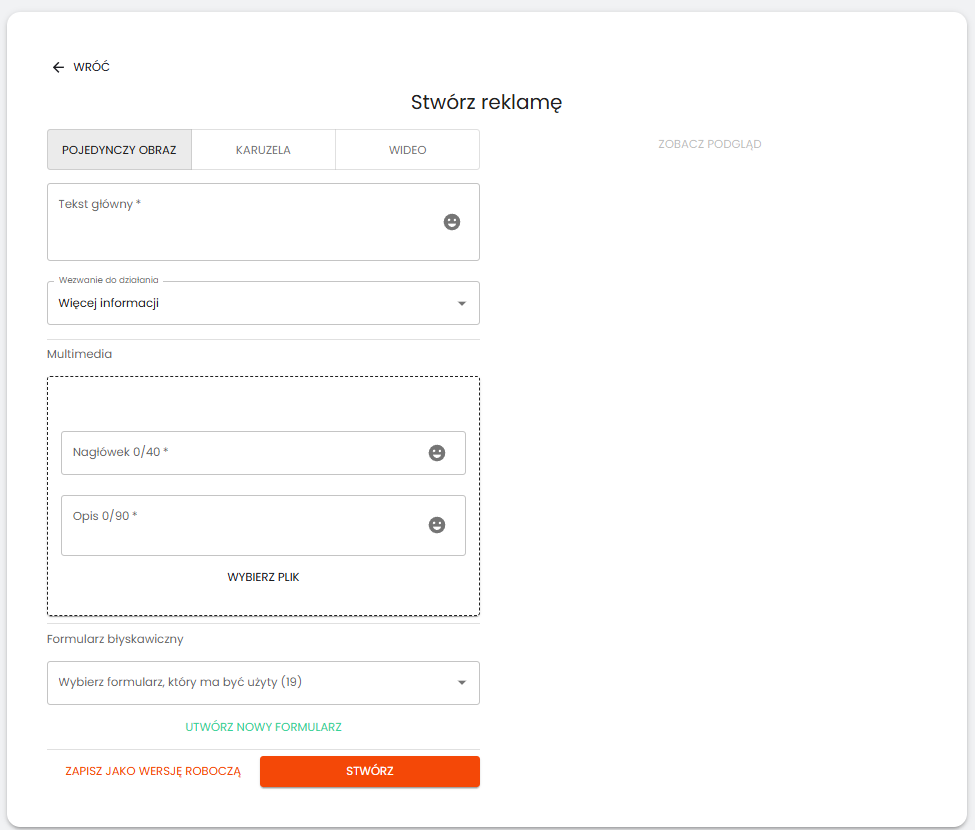Click into the Nagłówek 0/40 input

click(x=240, y=453)
